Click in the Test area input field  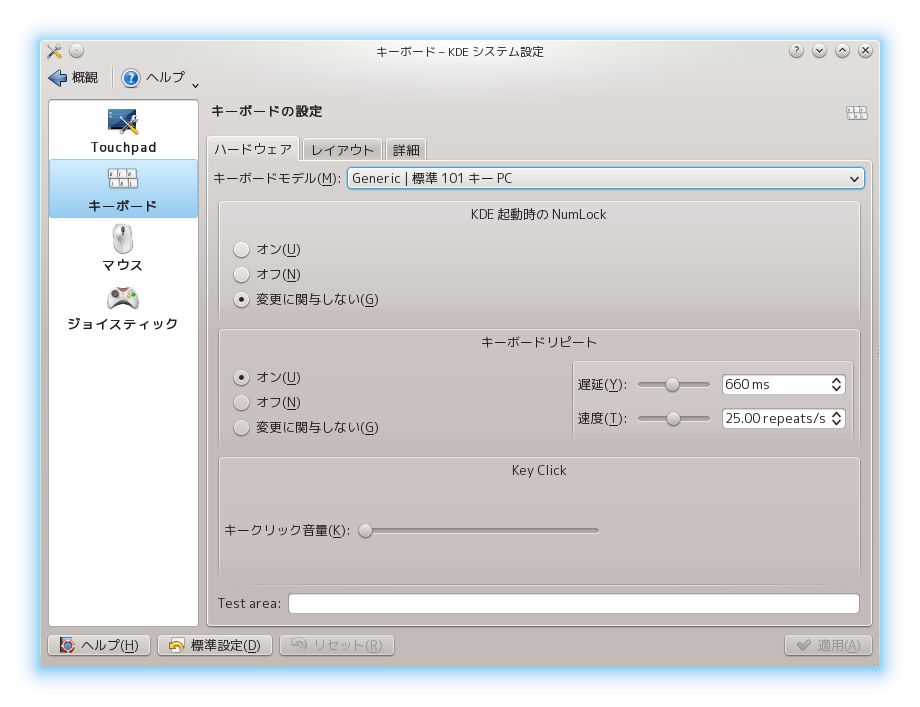pos(573,603)
